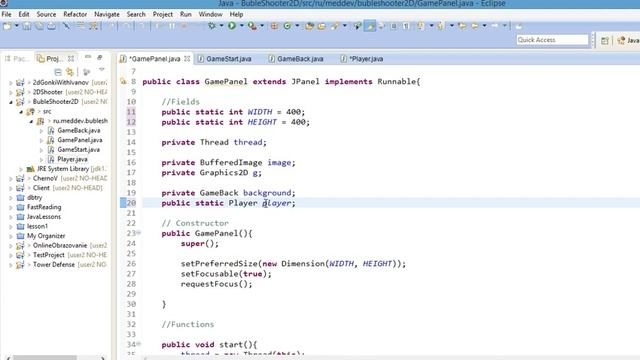This screenshot has width=640, height=360.
Task: Click the Back navigation arrow icon
Action: 475,26
